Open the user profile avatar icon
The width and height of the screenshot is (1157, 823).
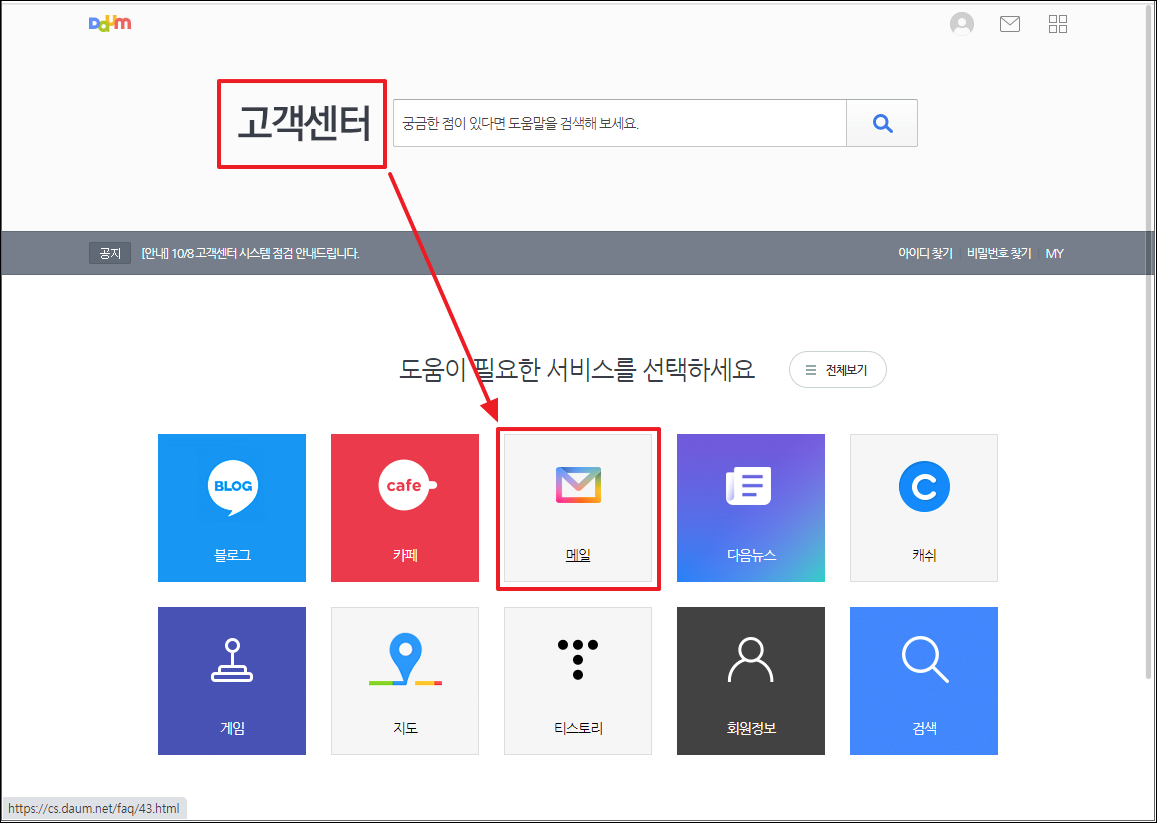(961, 24)
